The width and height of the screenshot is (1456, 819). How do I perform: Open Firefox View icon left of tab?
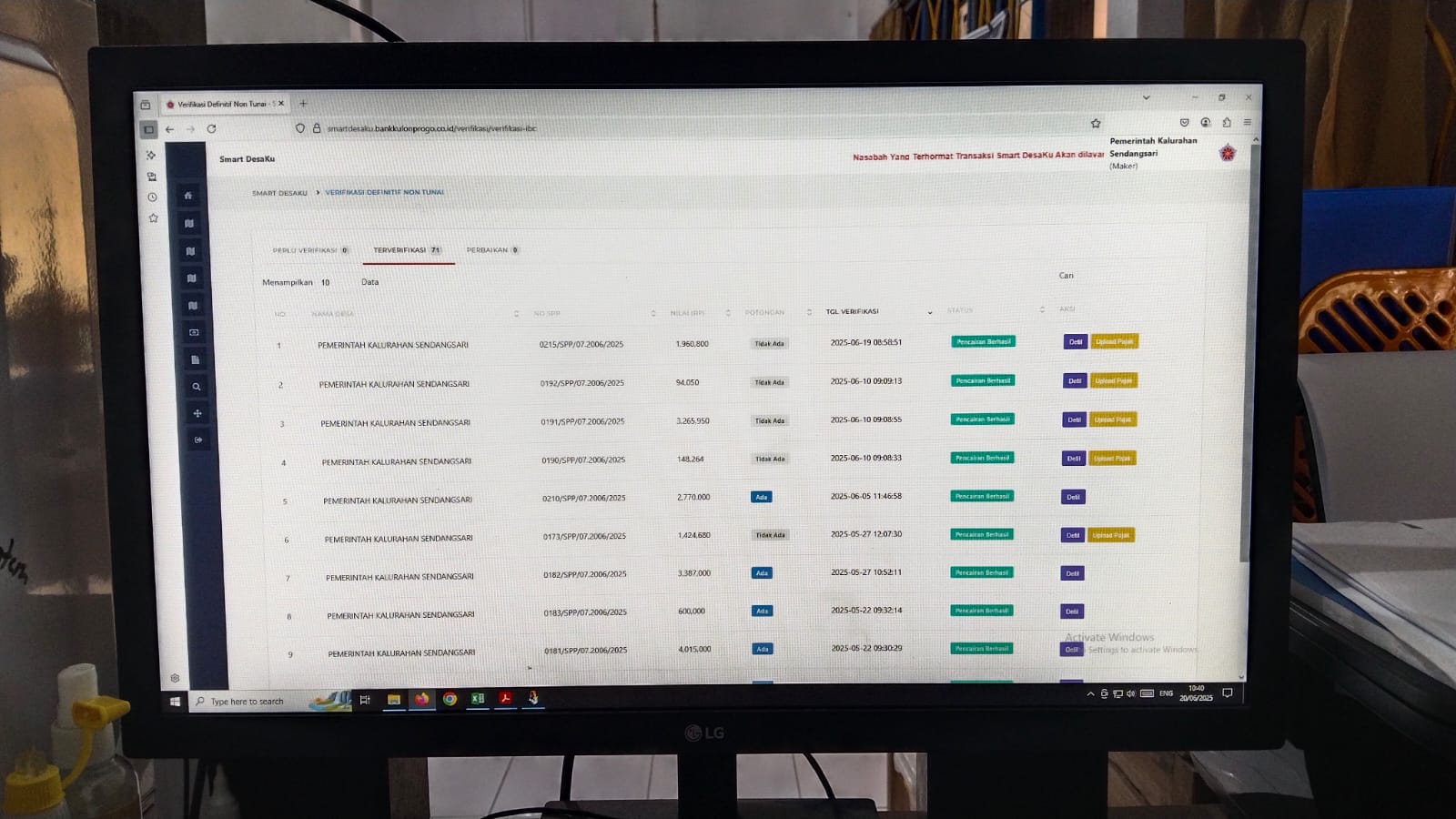145,105
